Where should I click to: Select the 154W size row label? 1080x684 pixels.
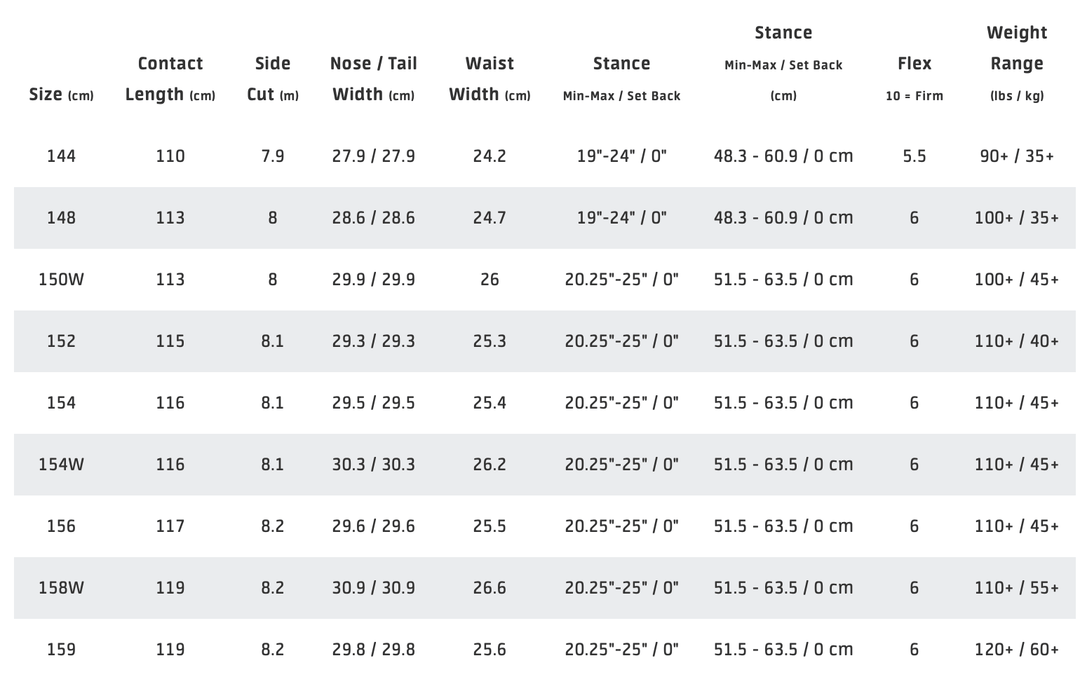(x=61, y=464)
